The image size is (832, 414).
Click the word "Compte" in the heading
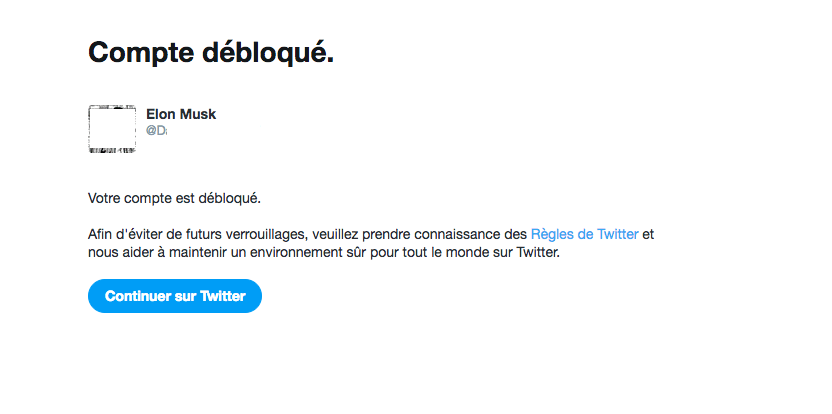coord(138,52)
